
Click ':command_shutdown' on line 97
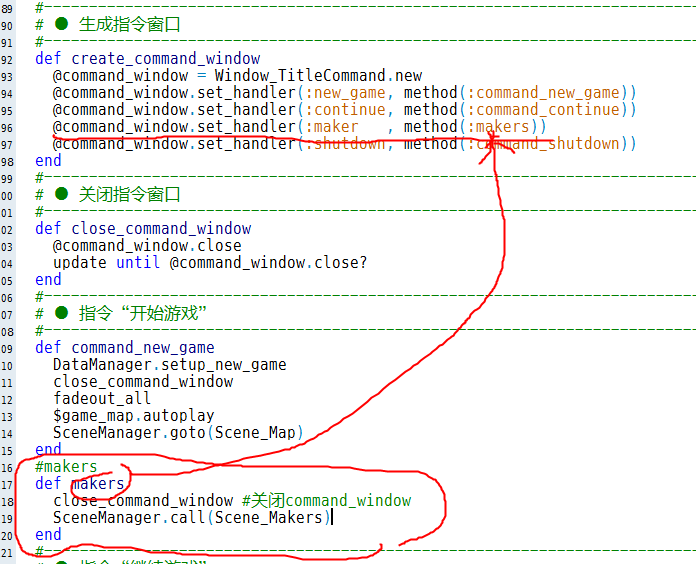(543, 144)
